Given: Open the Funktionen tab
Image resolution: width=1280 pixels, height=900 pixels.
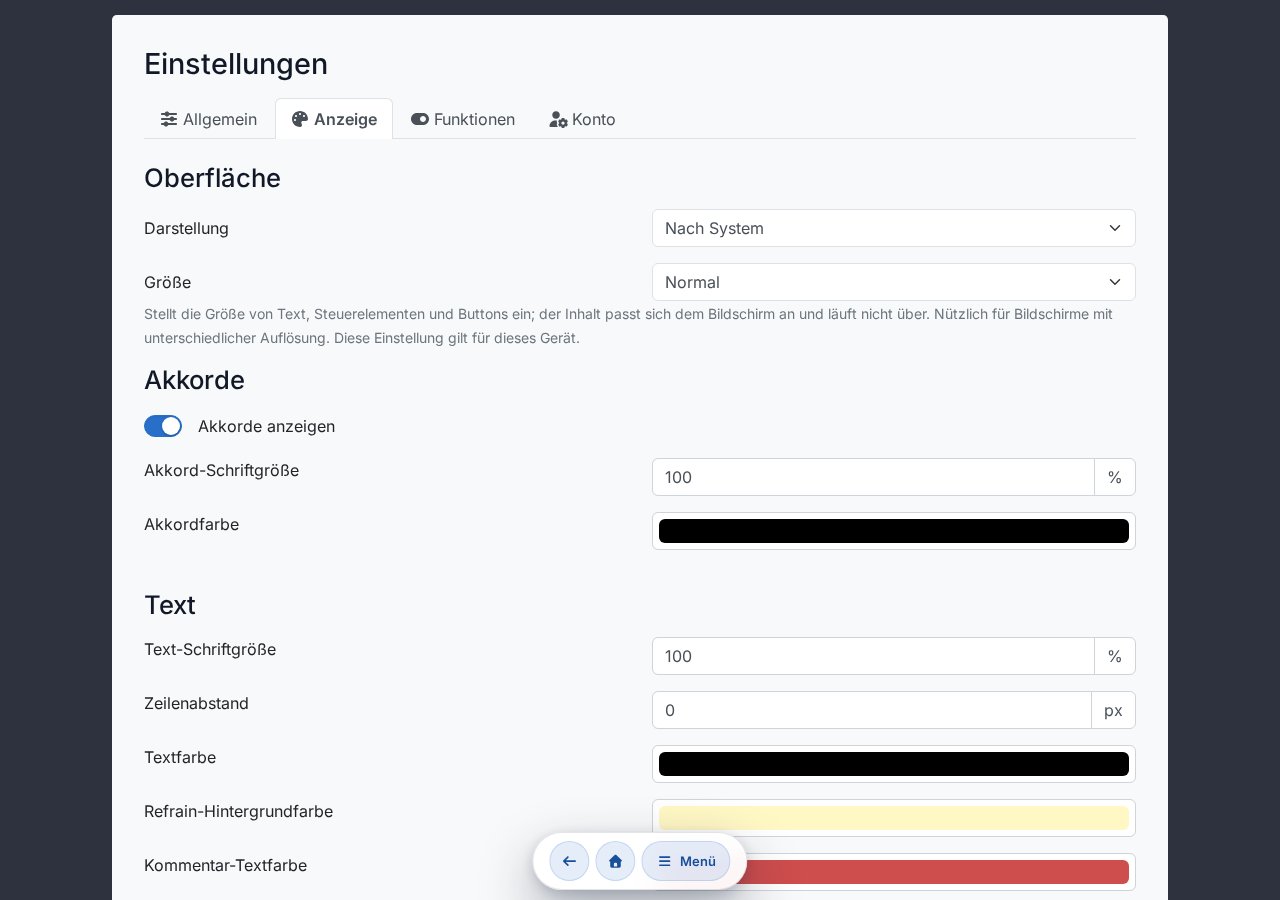Looking at the screenshot, I should click(x=463, y=119).
